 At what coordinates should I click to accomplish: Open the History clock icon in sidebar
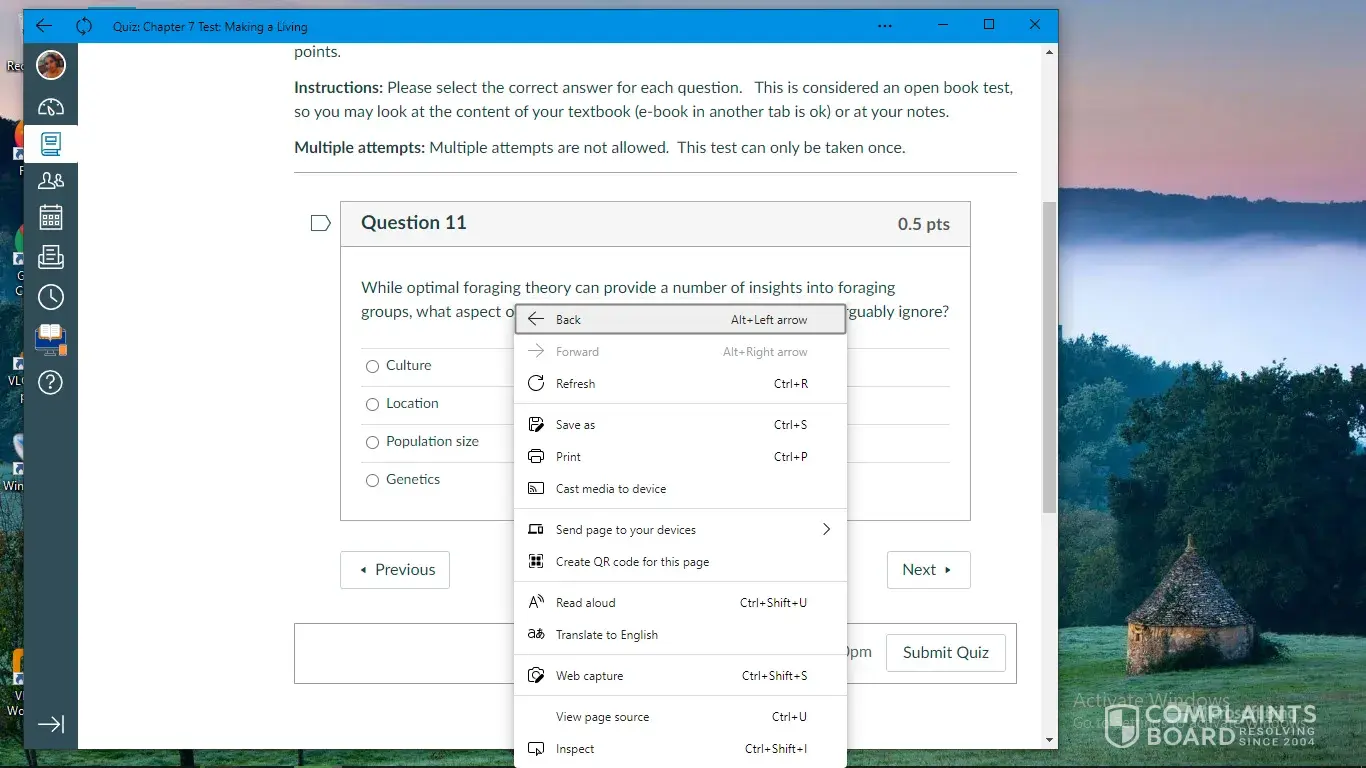[51, 297]
